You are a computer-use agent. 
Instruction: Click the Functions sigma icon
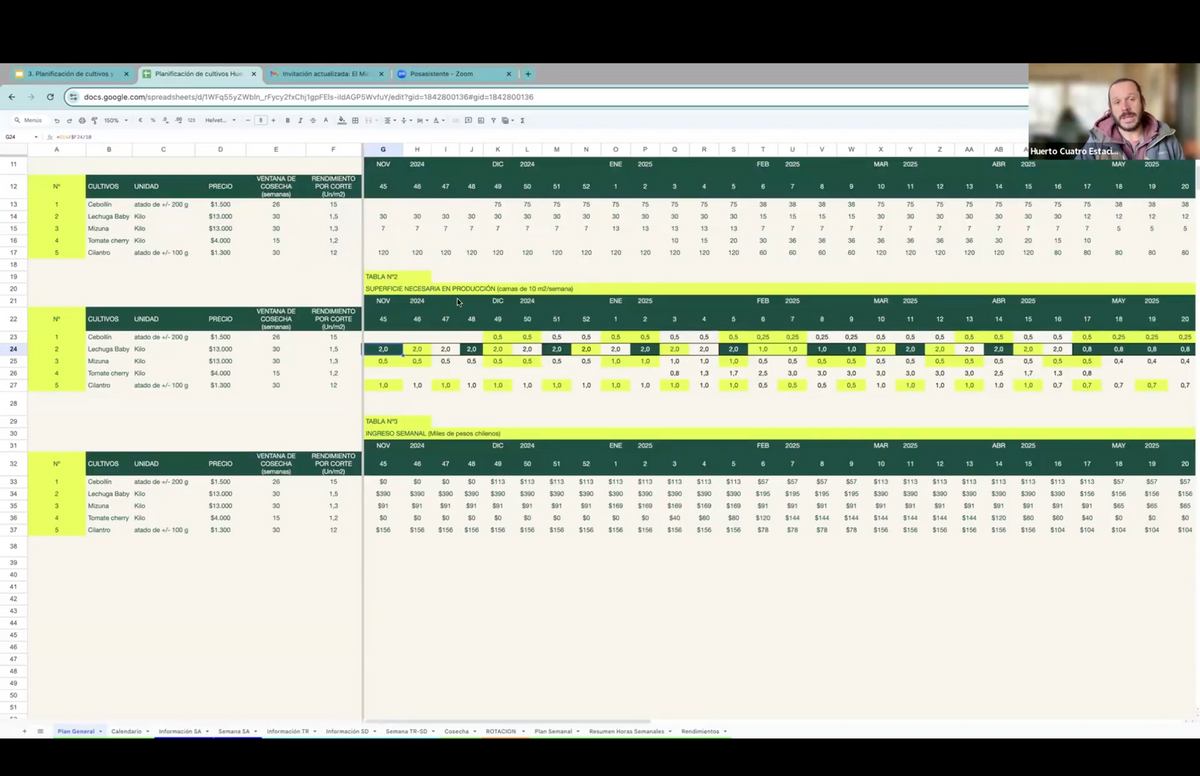[x=522, y=120]
